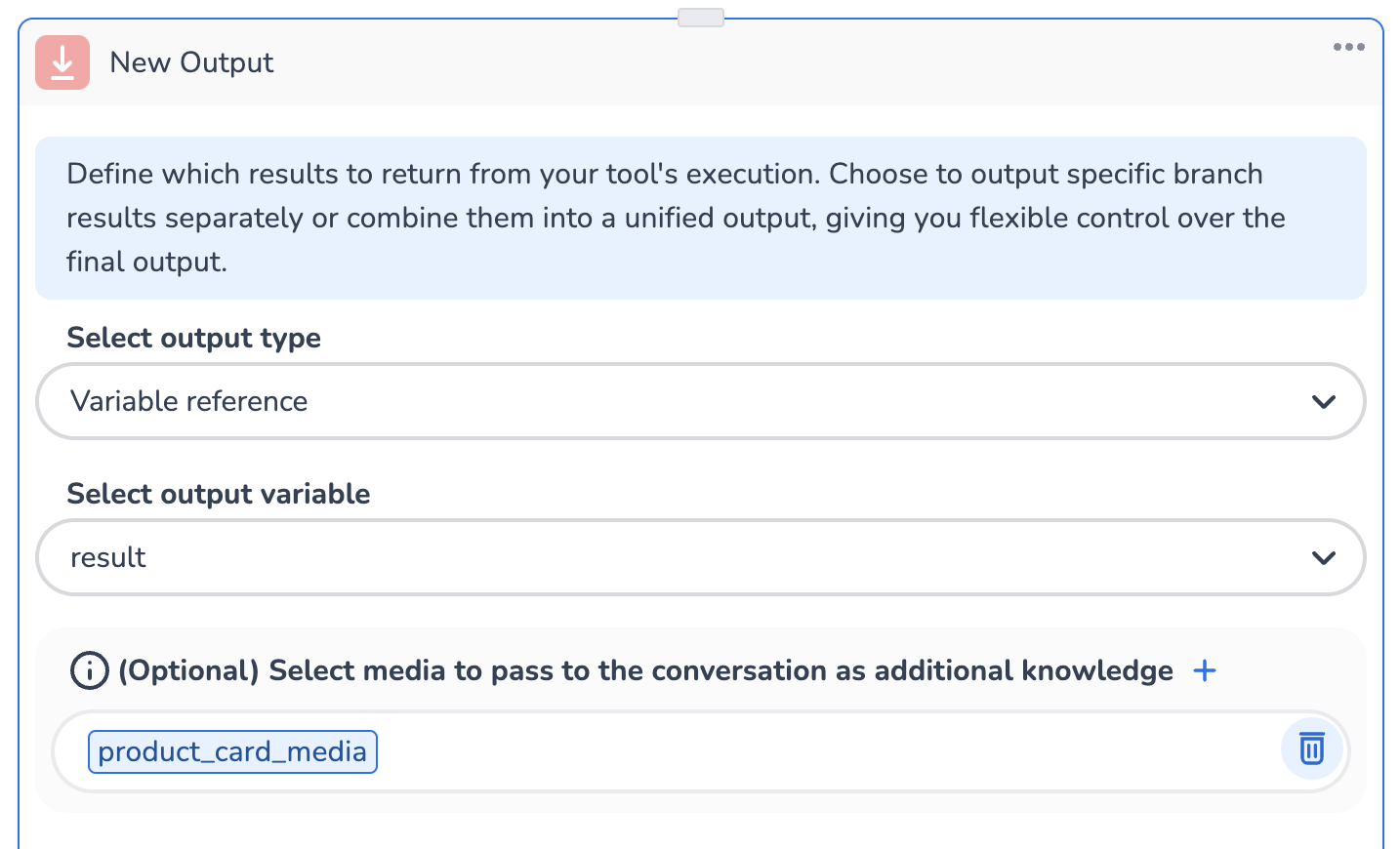The image size is (1400, 849).
Task: Open the output variable dropdown
Action: pyautogui.click(x=700, y=557)
